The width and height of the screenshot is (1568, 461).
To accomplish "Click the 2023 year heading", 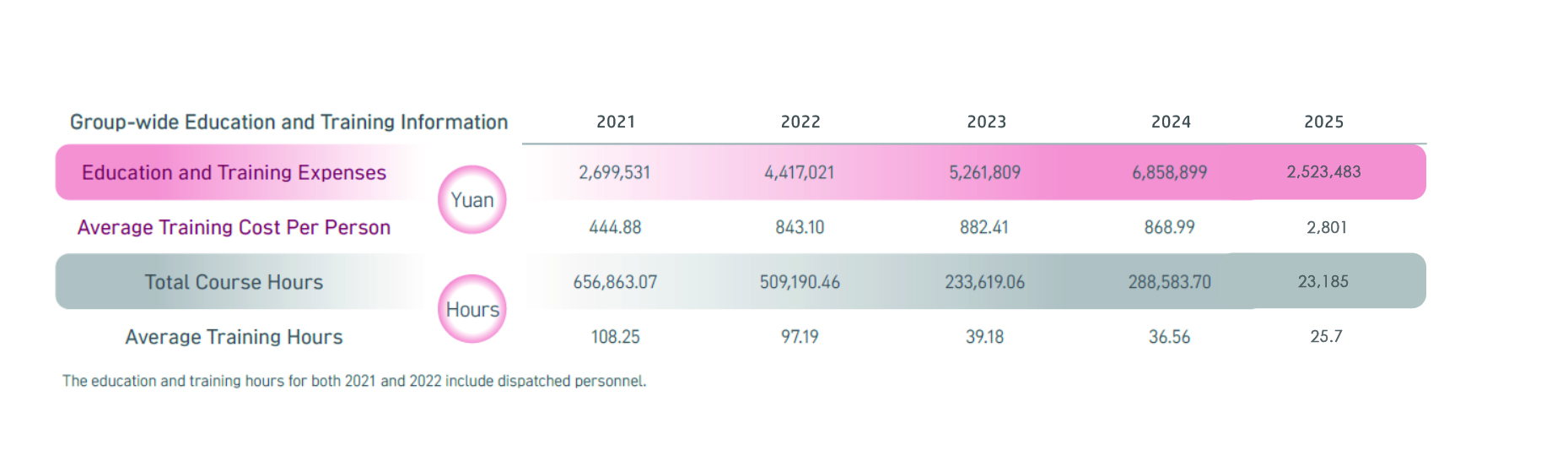I will click(x=986, y=122).
